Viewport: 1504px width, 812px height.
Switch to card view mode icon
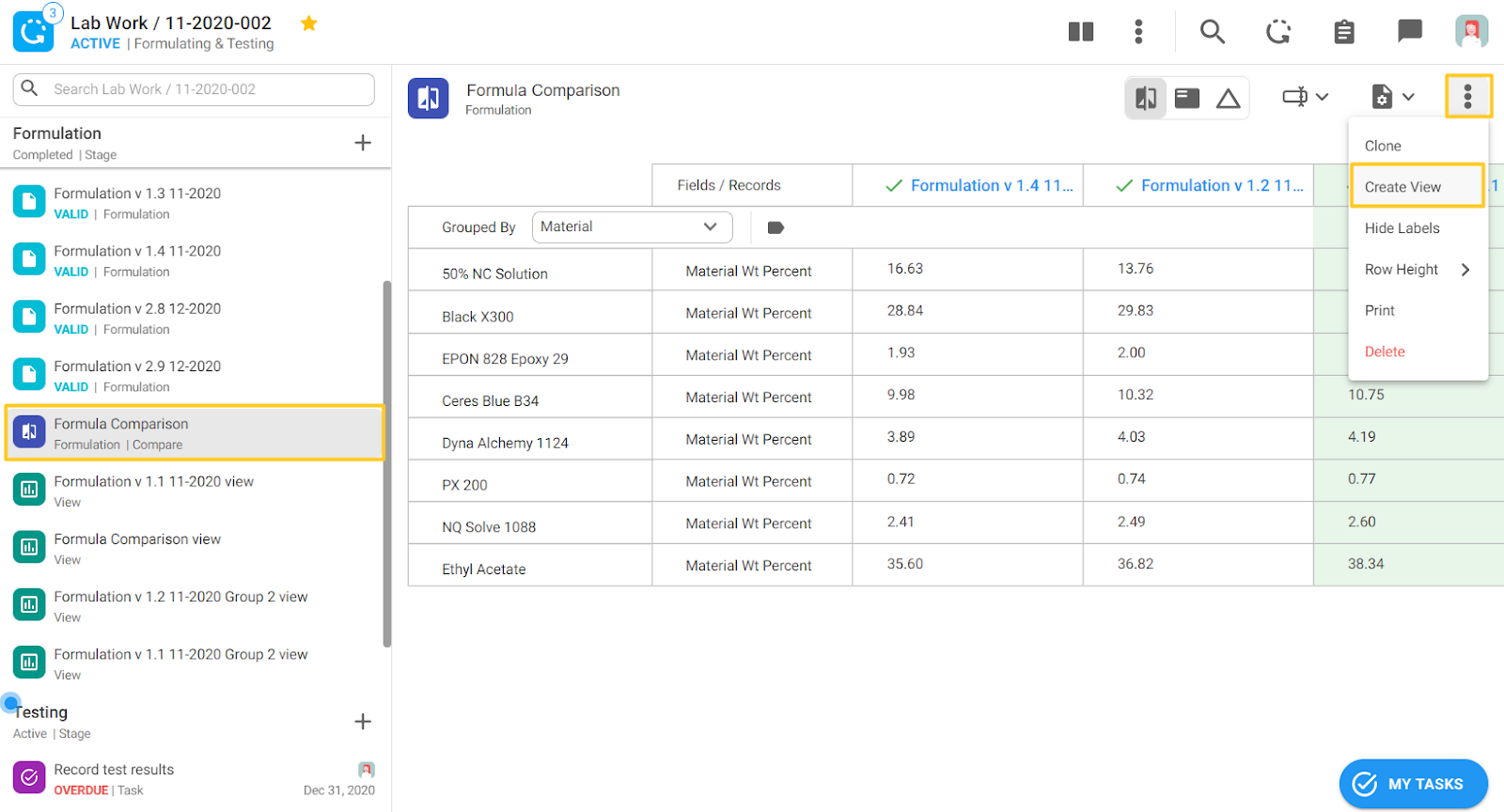[1187, 98]
